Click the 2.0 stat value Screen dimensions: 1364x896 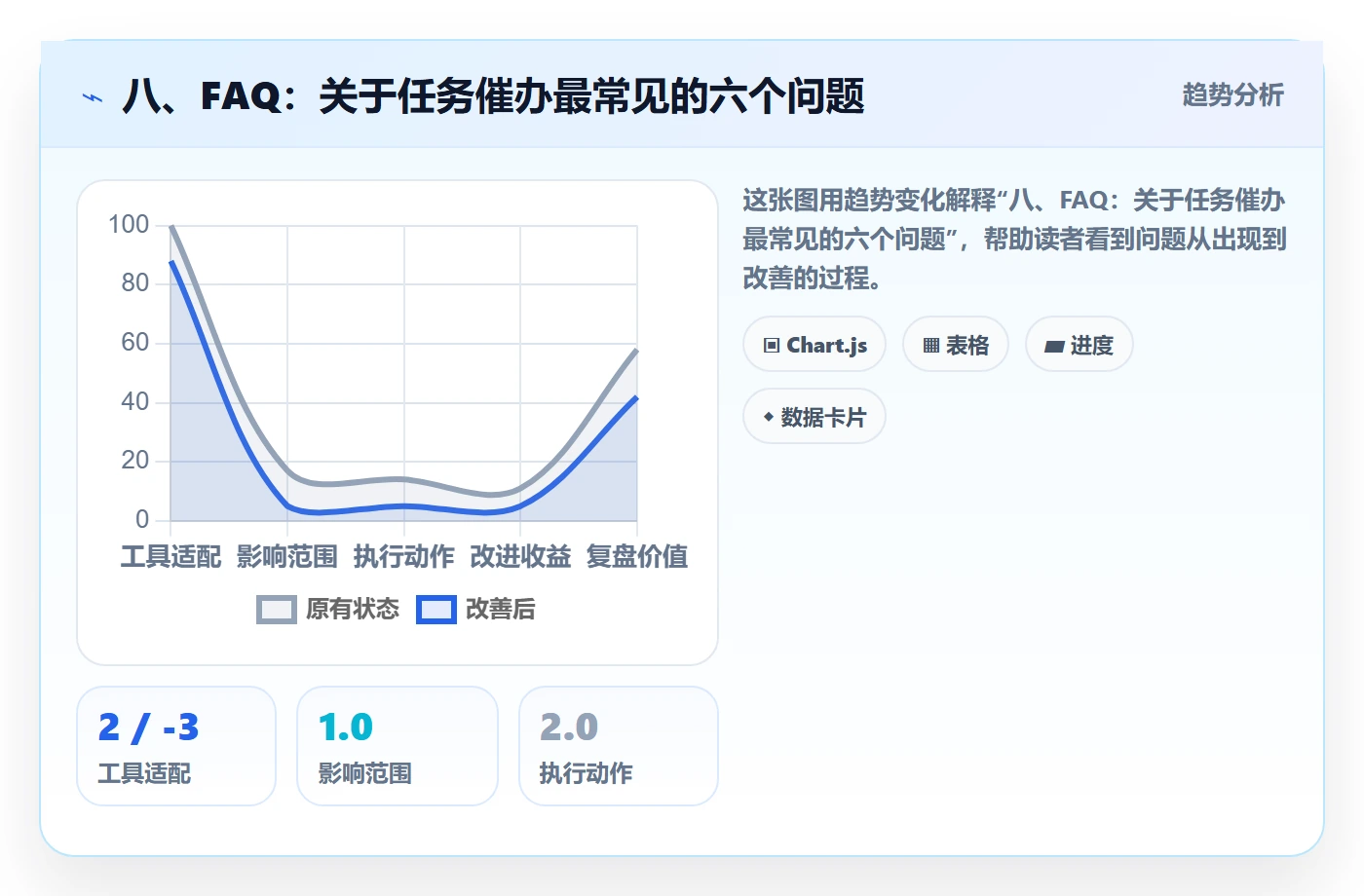tap(569, 728)
